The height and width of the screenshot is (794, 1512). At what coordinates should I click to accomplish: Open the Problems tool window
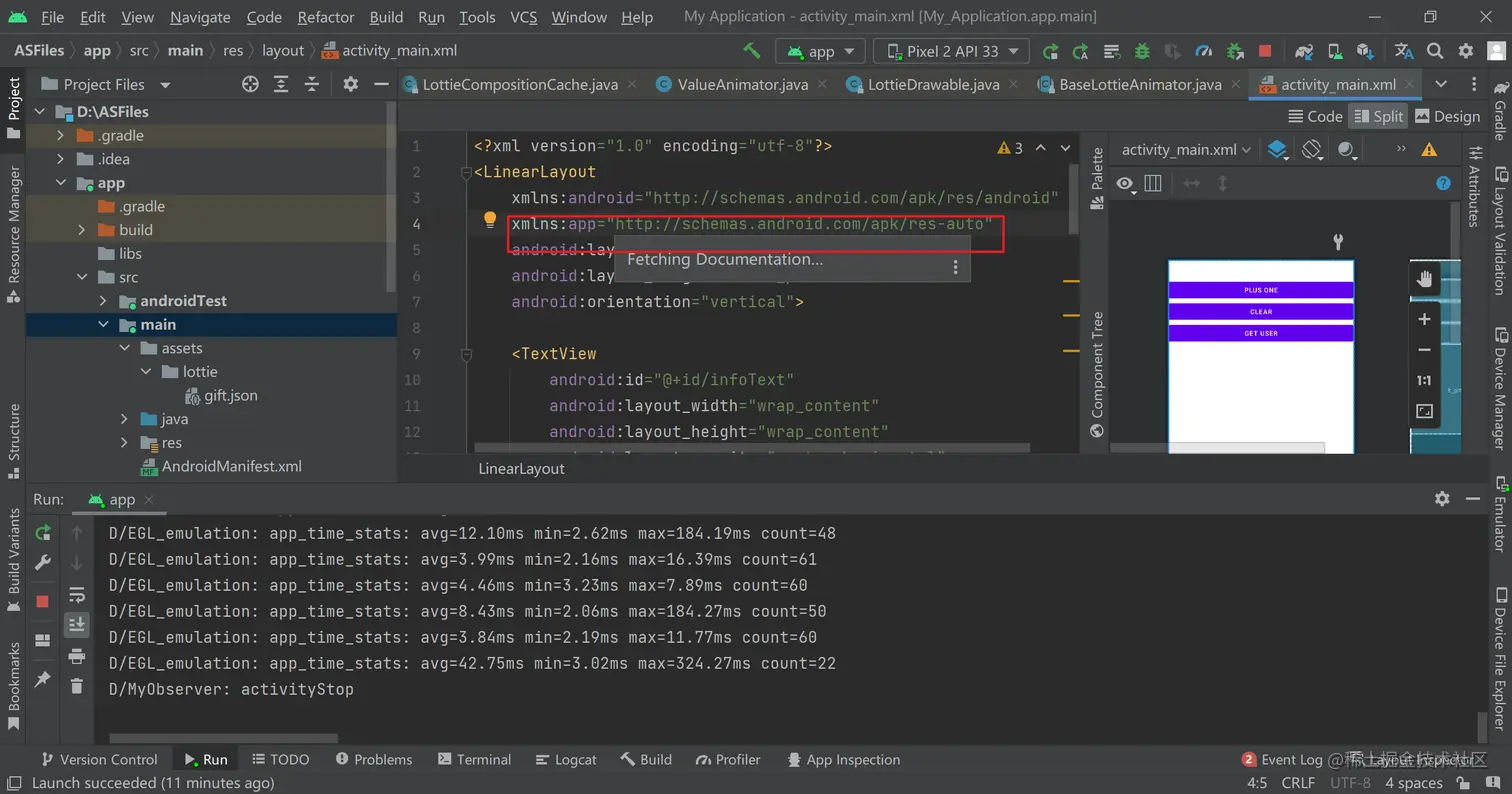click(x=374, y=760)
